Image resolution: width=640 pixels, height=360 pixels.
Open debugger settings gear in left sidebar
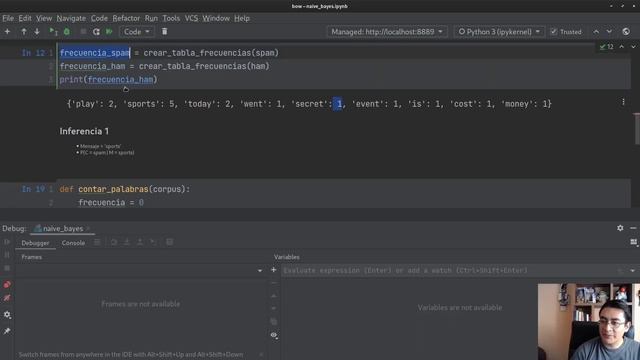7,315
